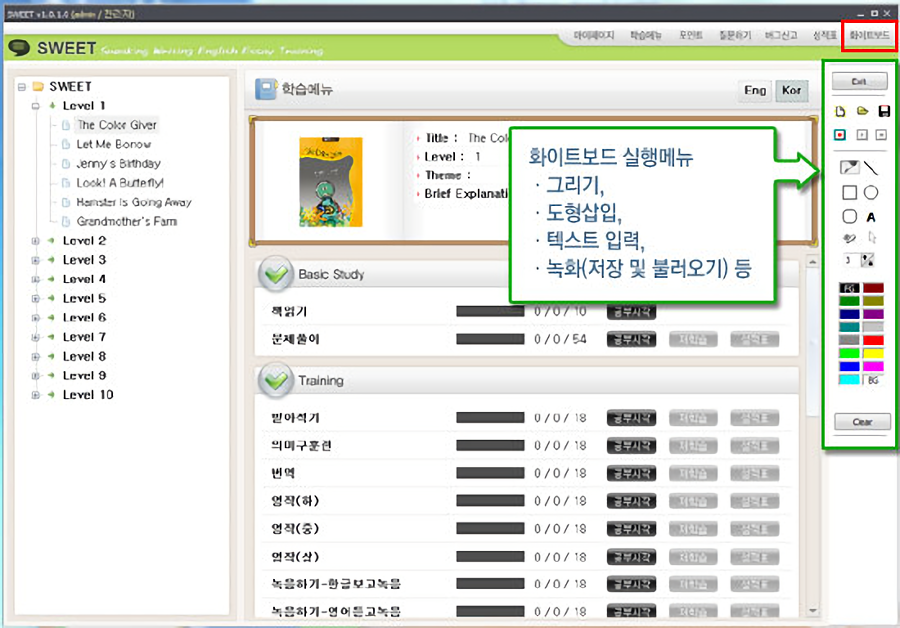Start recording with the red record icon

pyautogui.click(x=841, y=134)
